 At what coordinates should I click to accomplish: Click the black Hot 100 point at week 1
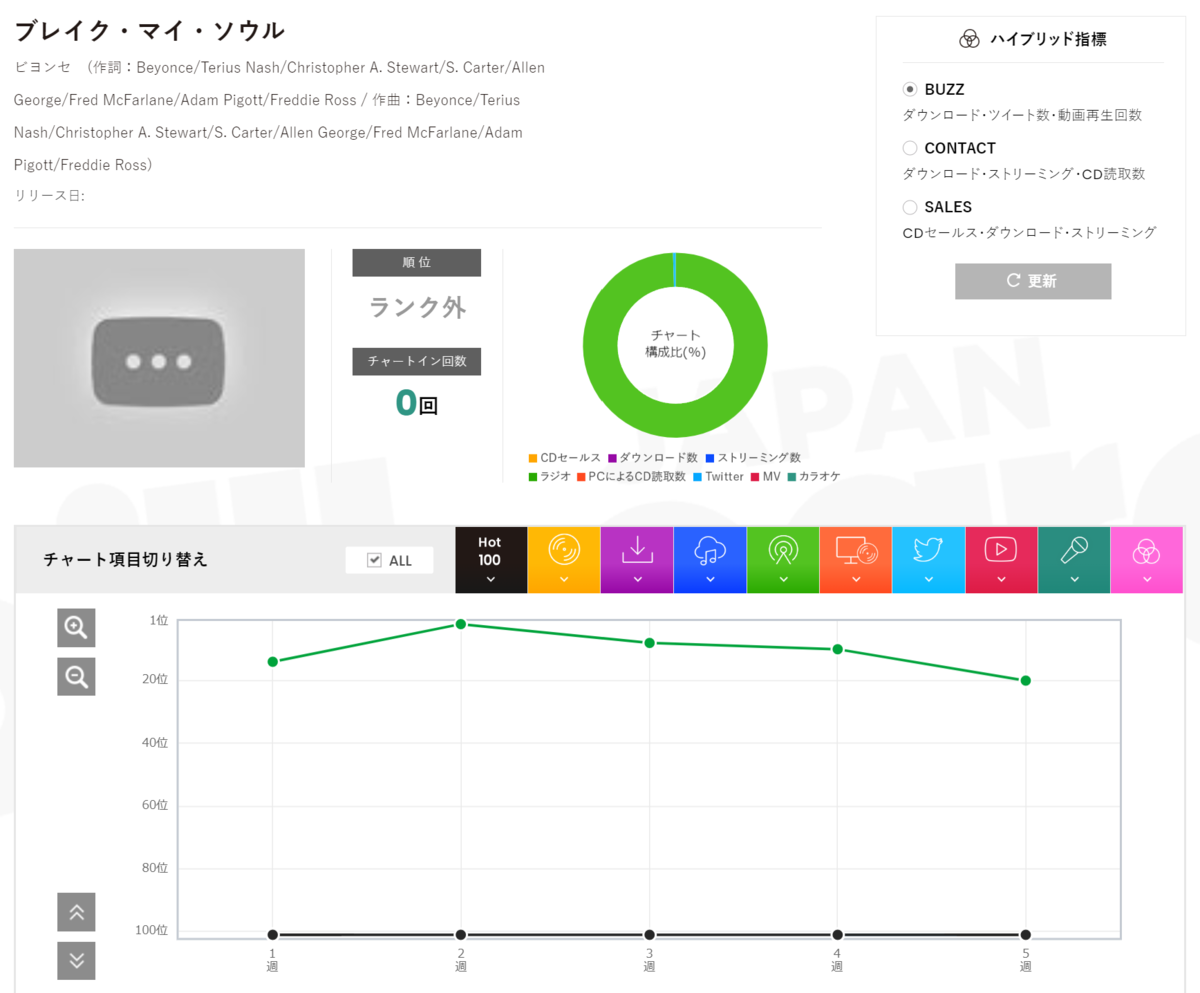tap(272, 935)
